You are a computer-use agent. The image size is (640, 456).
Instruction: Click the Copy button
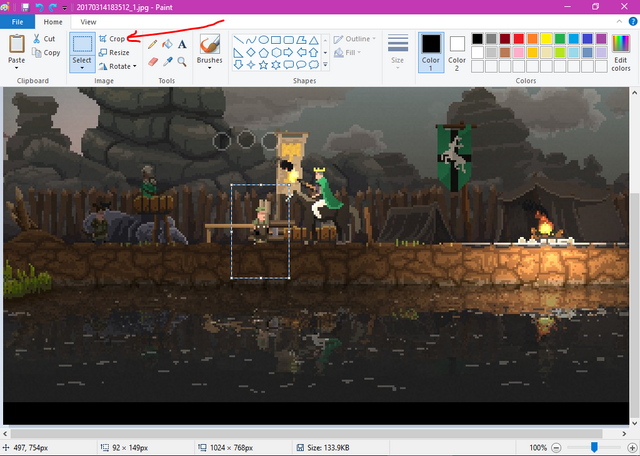(46, 53)
